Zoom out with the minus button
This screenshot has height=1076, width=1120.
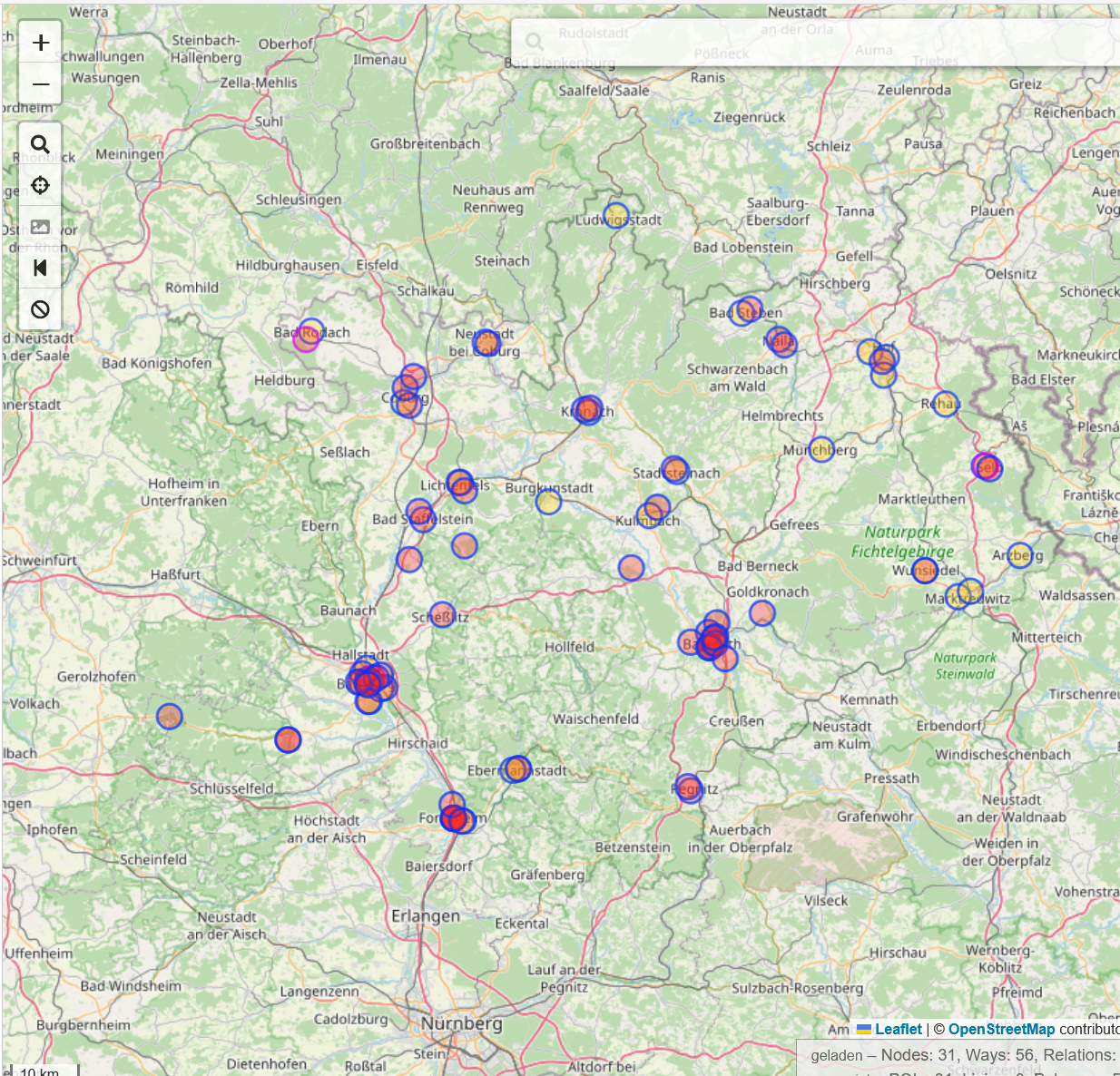tap(40, 84)
